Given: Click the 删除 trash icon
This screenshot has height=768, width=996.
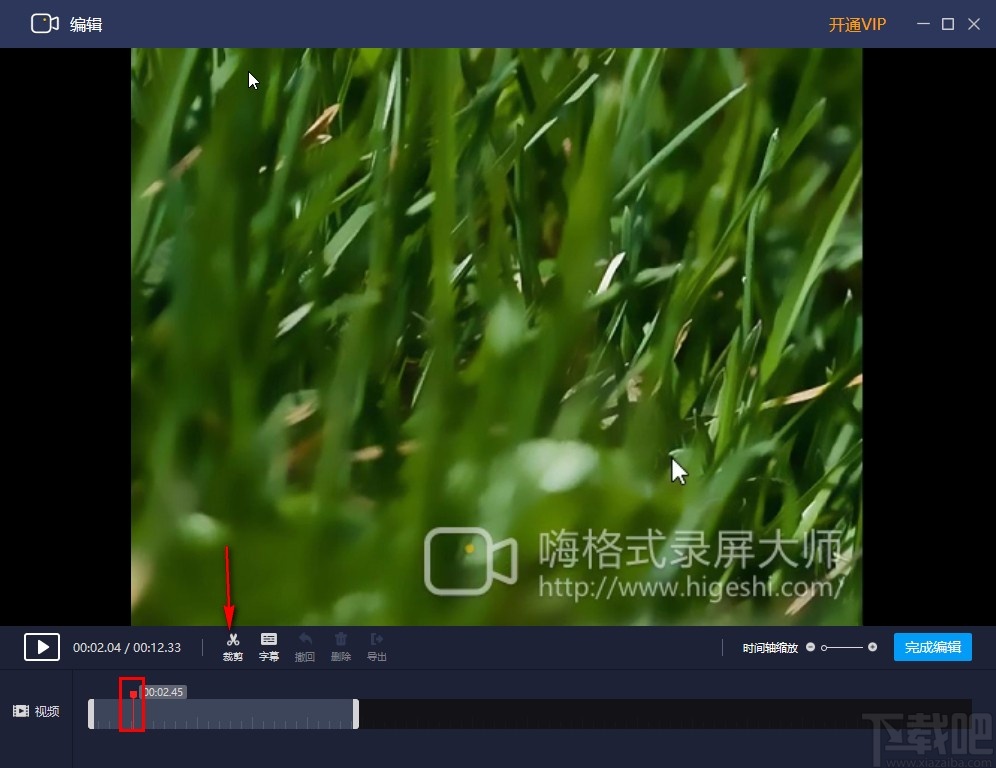Looking at the screenshot, I should click(x=341, y=647).
